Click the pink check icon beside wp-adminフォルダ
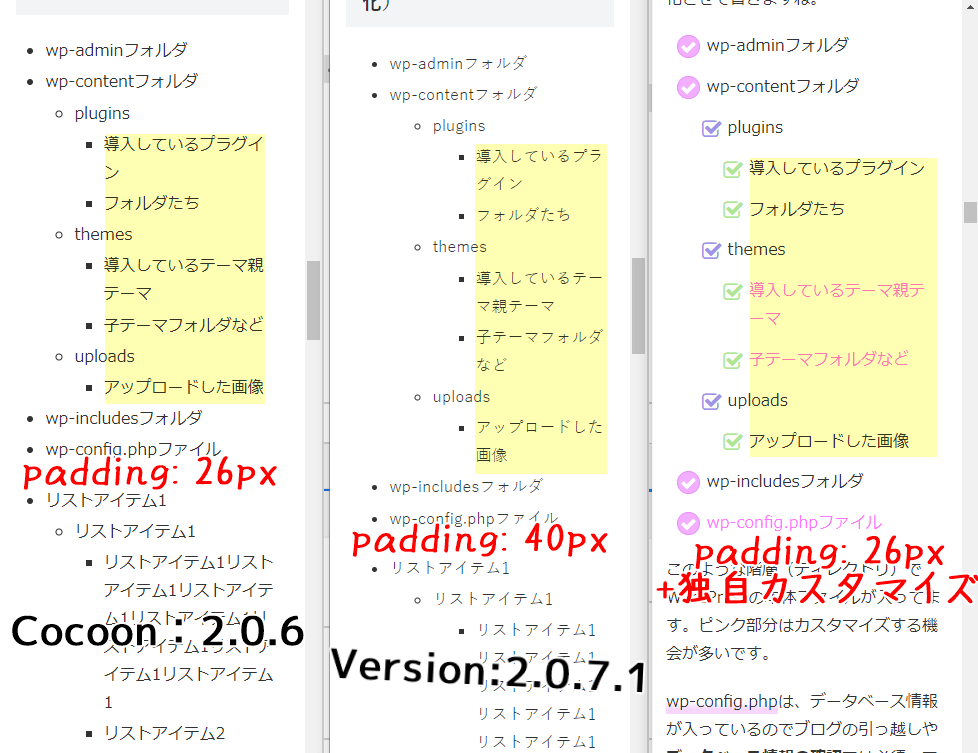 [x=689, y=47]
